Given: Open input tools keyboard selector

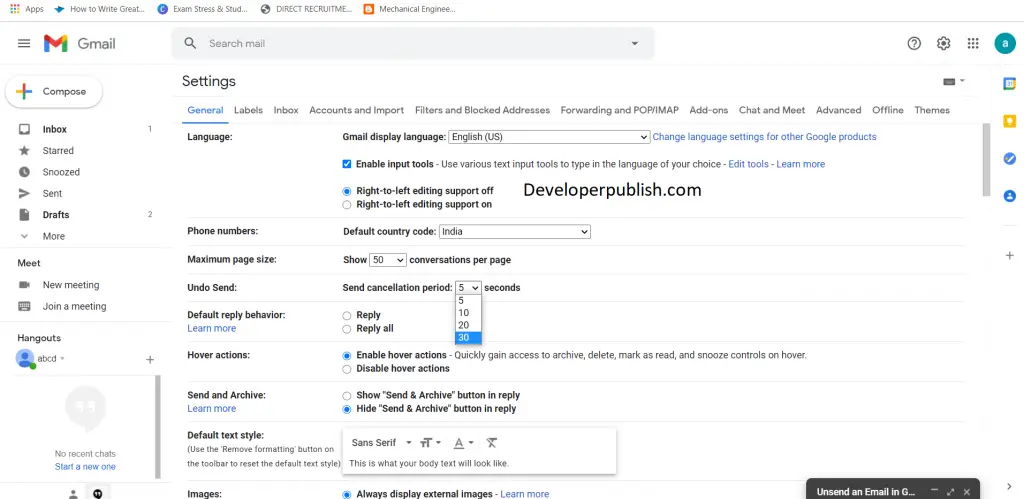Looking at the screenshot, I should coord(953,81).
